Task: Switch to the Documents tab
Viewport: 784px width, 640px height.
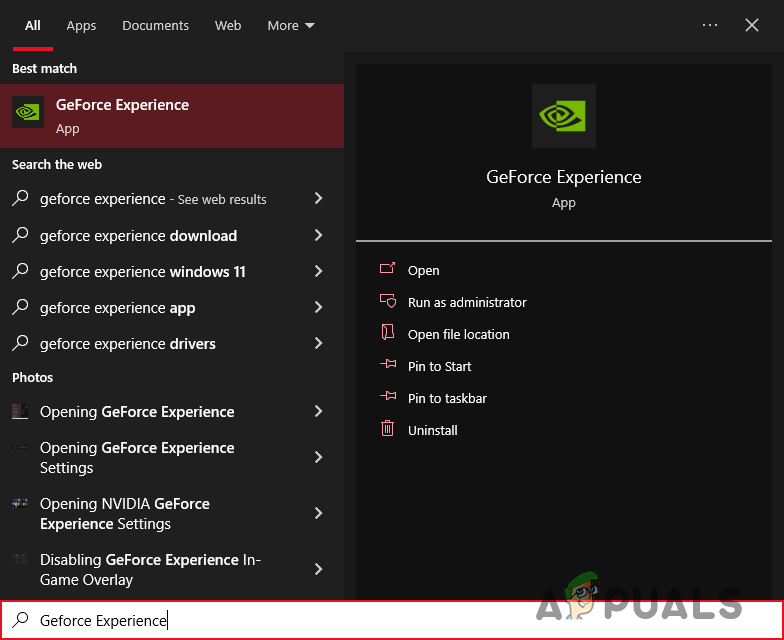Action: 156,26
